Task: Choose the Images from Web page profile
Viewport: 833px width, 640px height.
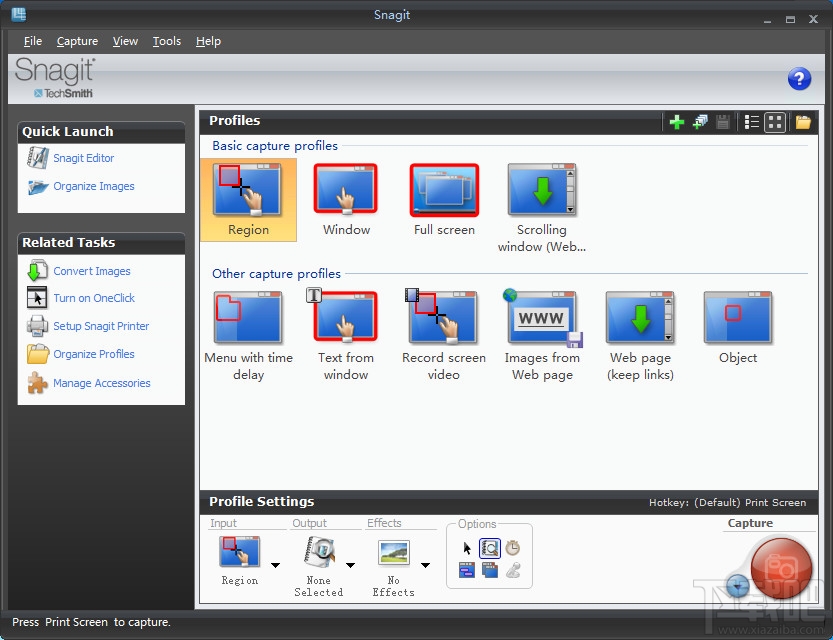Action: click(542, 336)
